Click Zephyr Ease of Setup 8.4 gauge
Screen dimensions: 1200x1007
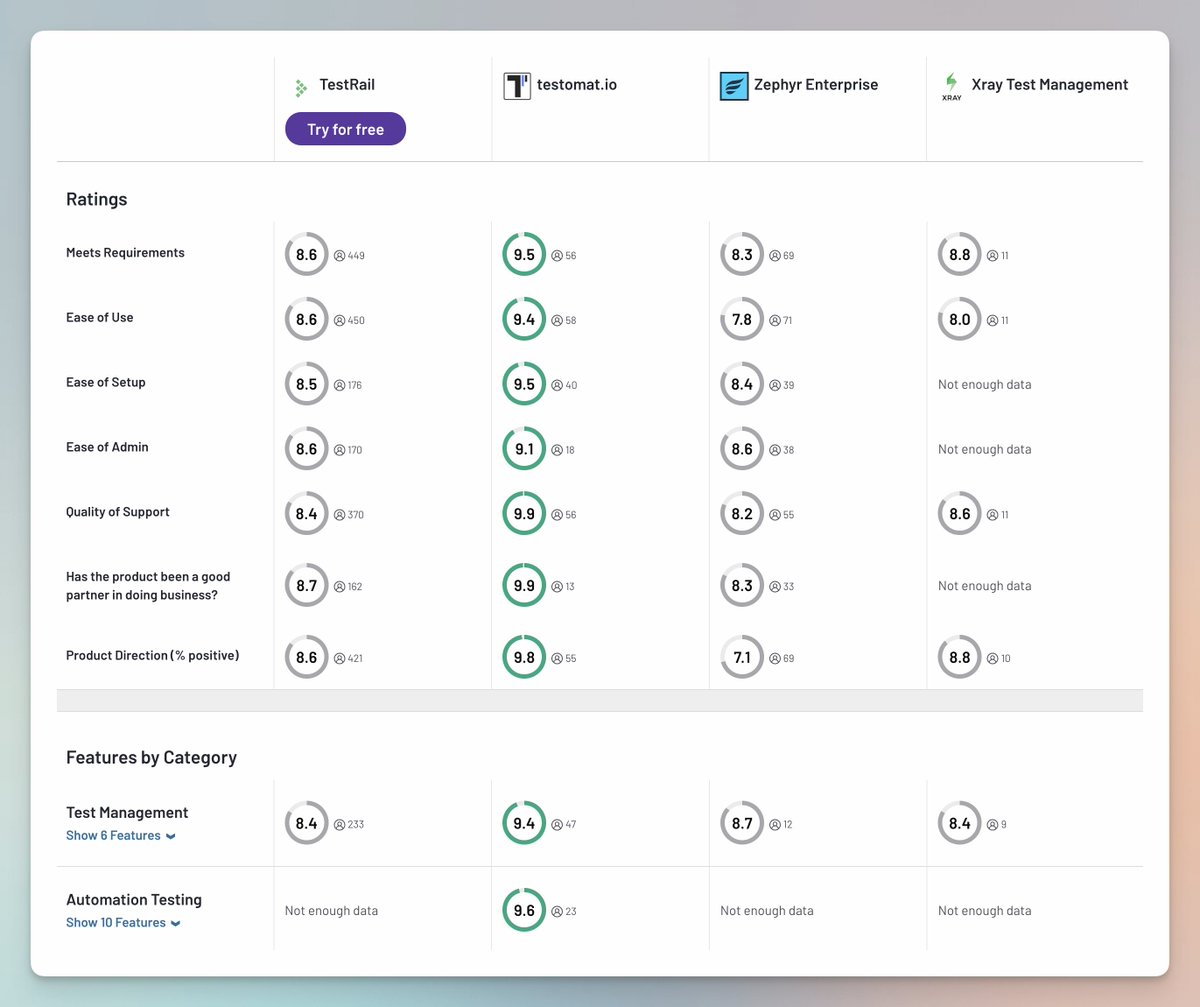tap(742, 385)
